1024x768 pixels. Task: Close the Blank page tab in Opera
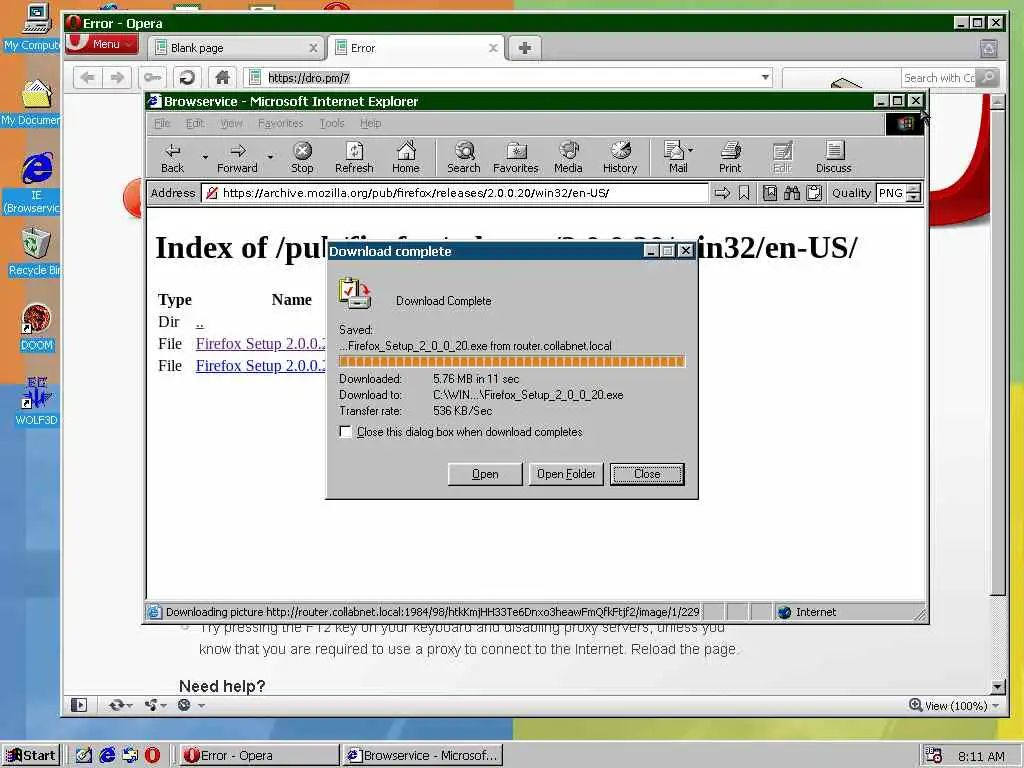click(x=313, y=48)
